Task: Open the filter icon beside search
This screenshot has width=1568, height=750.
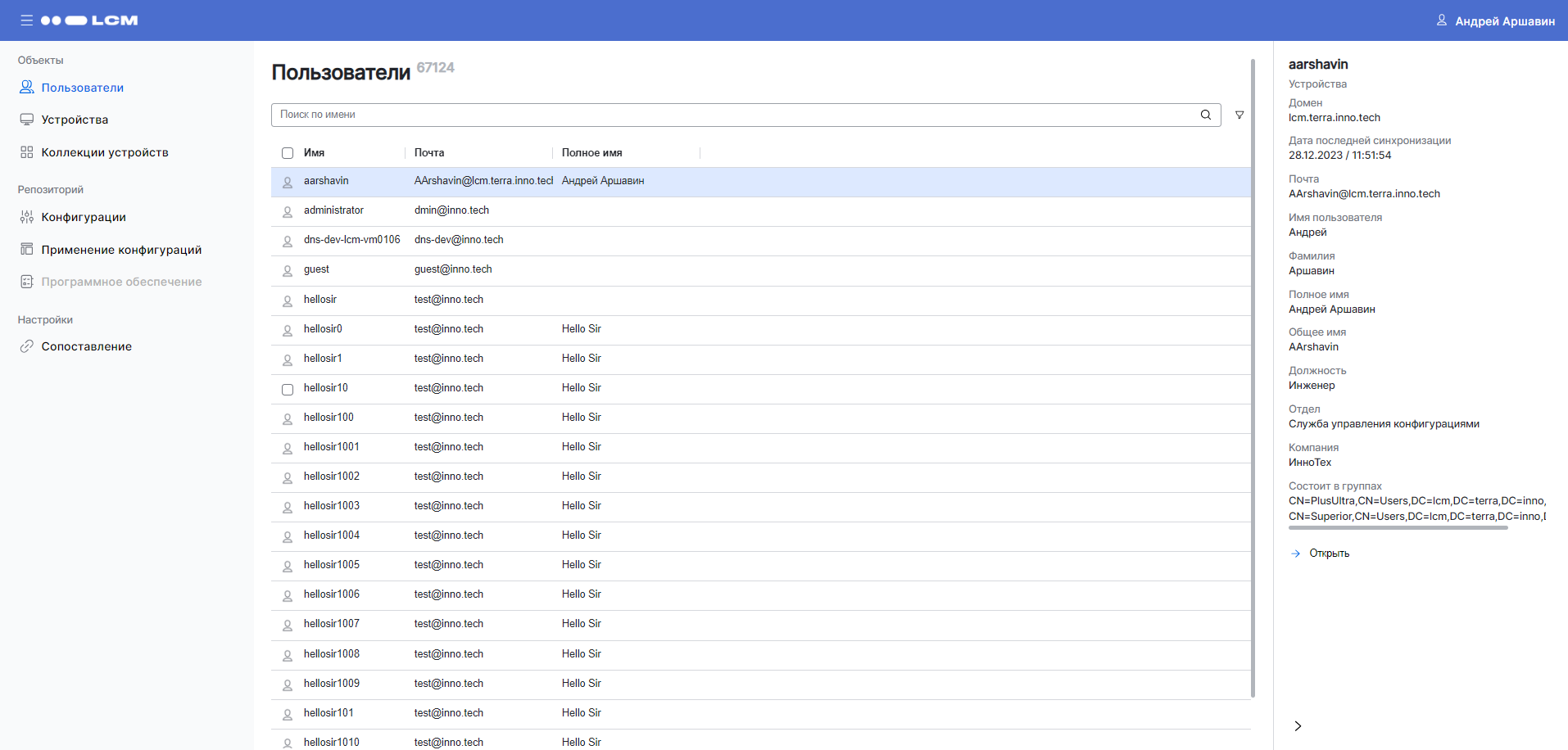Action: coord(1239,115)
